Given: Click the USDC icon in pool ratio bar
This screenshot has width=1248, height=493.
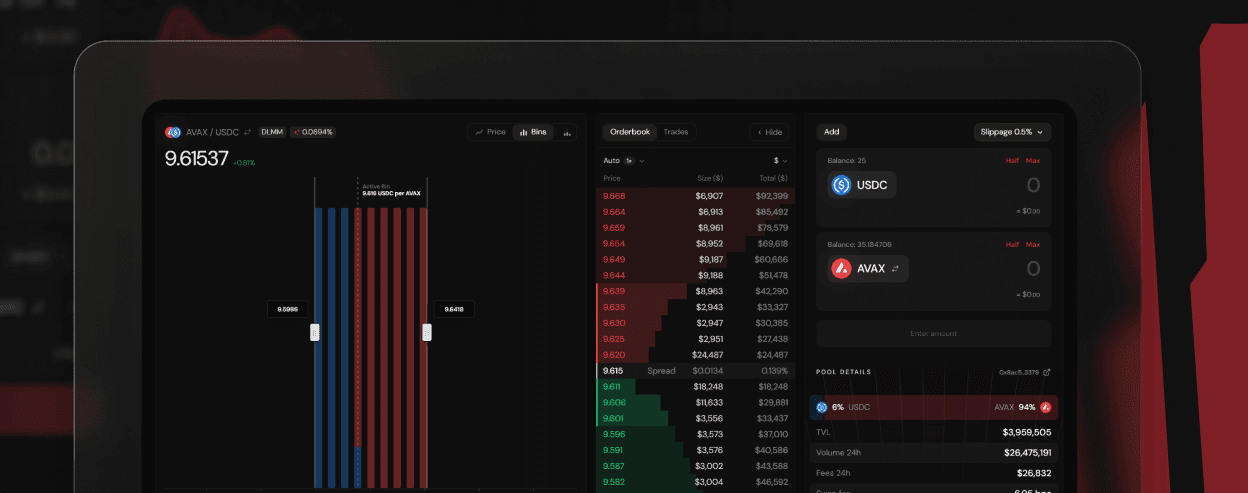Looking at the screenshot, I should (x=822, y=407).
